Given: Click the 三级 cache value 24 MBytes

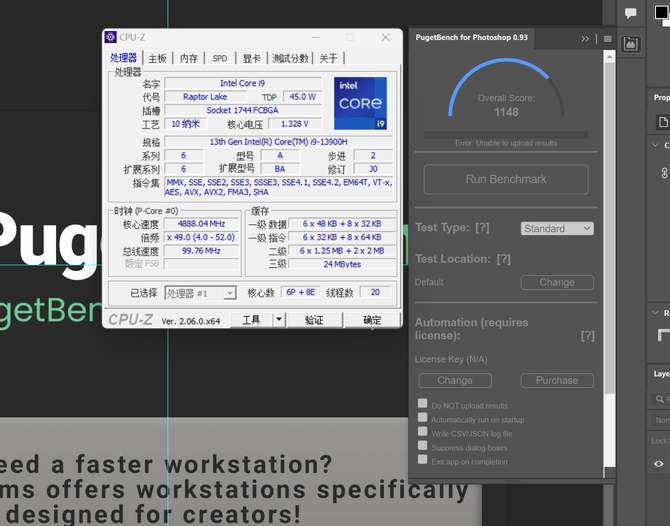Looking at the screenshot, I should 342,264.
